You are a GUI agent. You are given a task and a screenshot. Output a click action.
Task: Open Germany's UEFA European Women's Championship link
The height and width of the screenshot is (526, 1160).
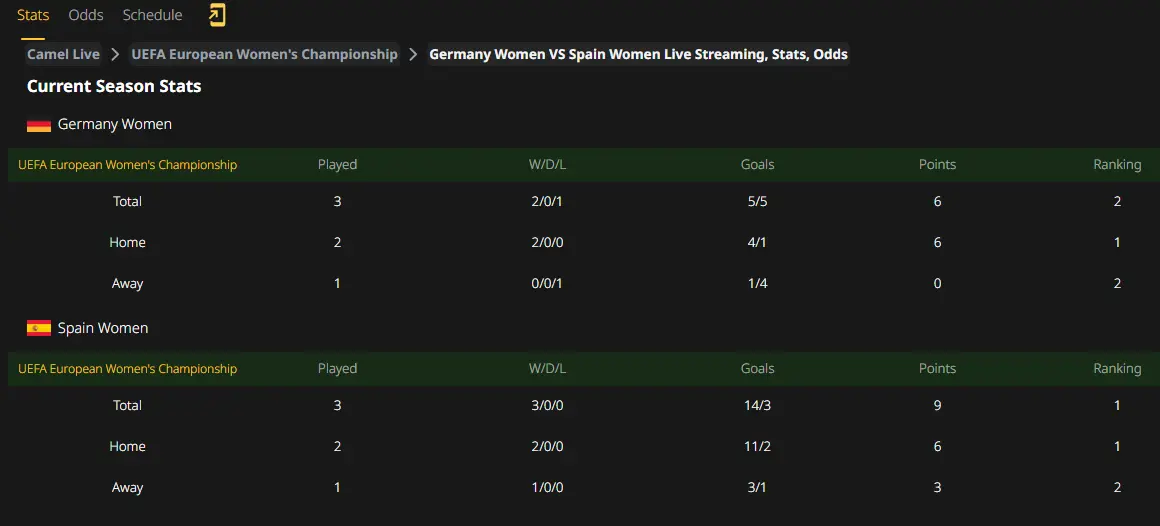pyautogui.click(x=127, y=165)
